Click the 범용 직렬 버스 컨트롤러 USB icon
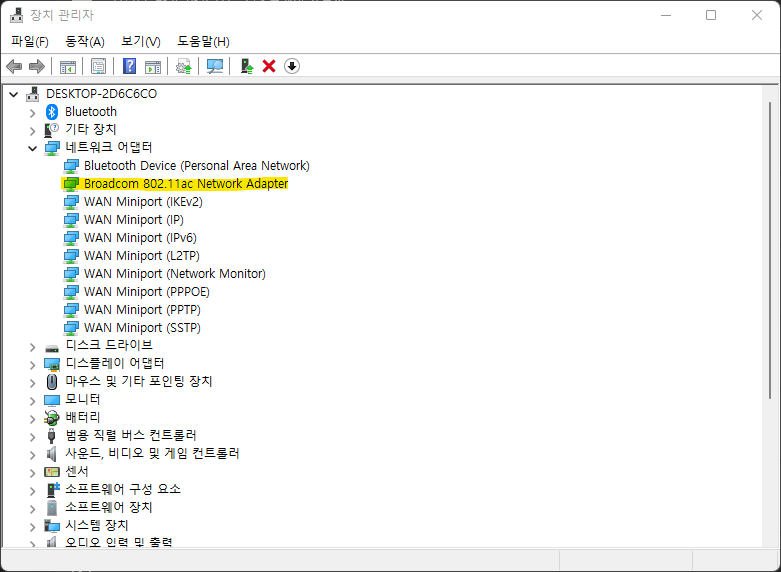This screenshot has height=572, width=781. 52,436
